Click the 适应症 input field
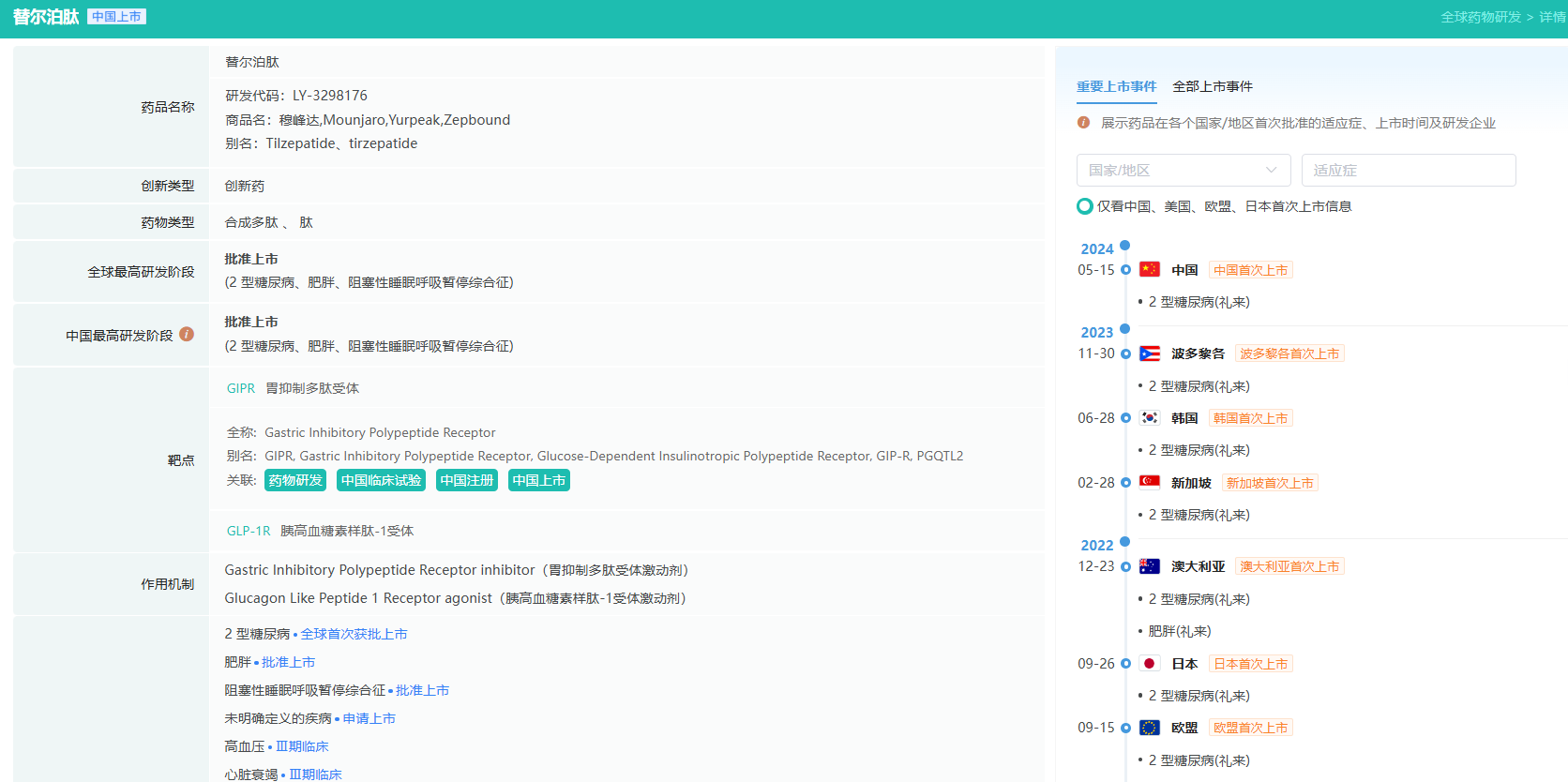This screenshot has width=1568, height=782. pos(1409,170)
